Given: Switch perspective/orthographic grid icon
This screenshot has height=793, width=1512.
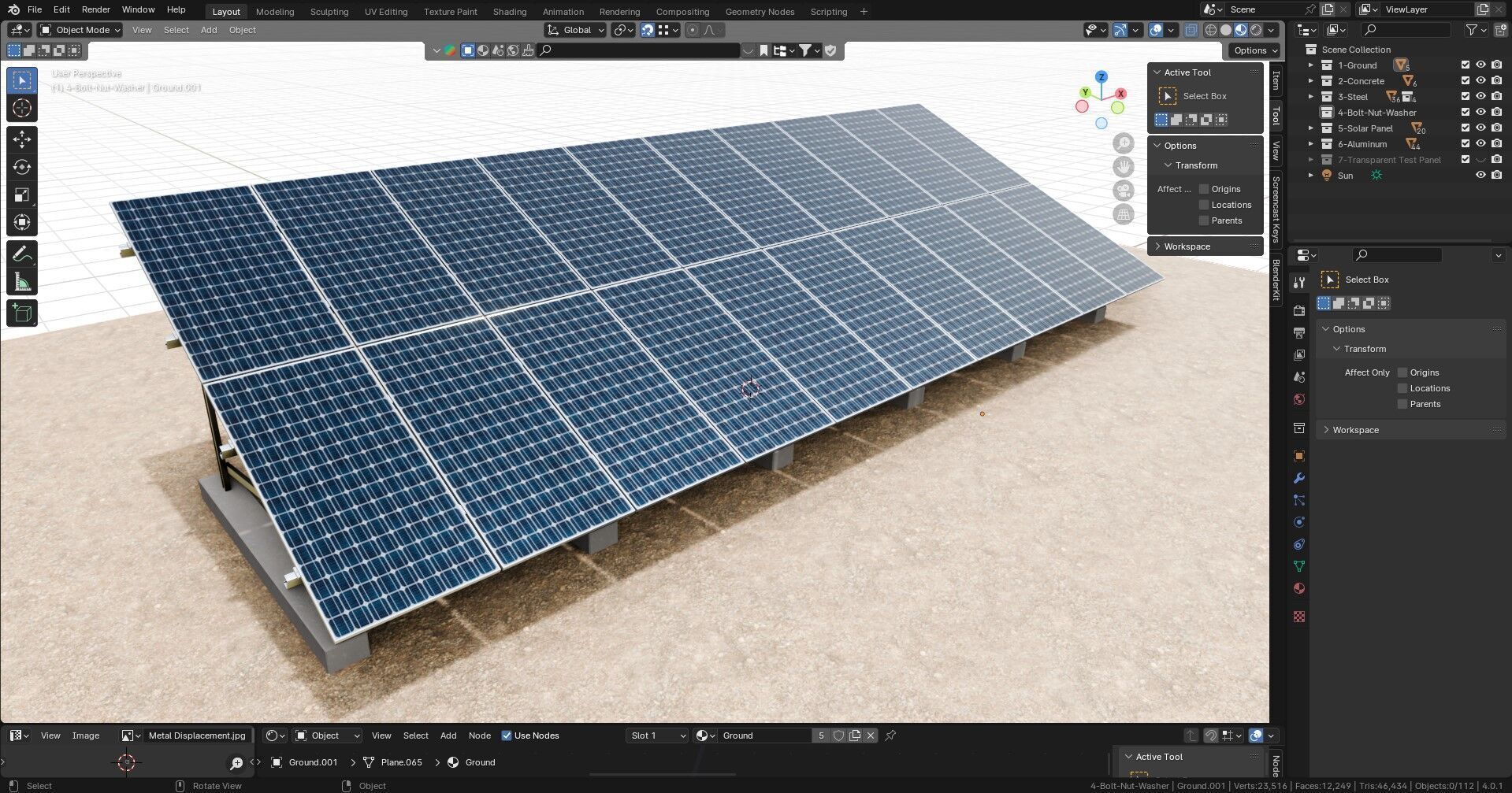Looking at the screenshot, I should 1123,214.
